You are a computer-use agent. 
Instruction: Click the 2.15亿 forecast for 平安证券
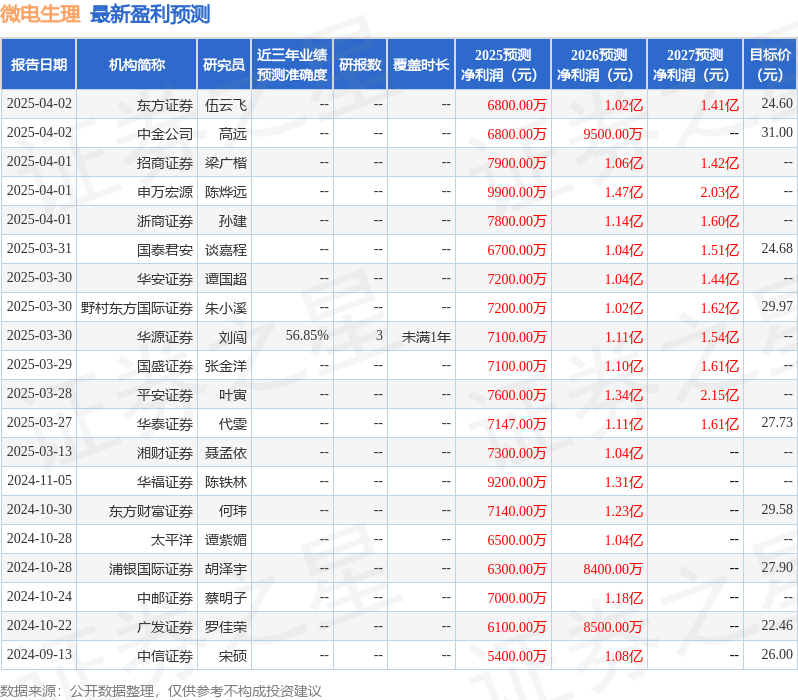(x=719, y=395)
